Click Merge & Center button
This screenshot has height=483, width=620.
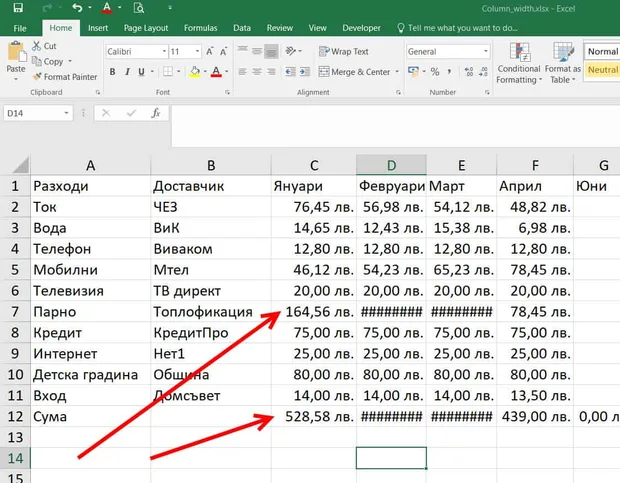[x=355, y=72]
